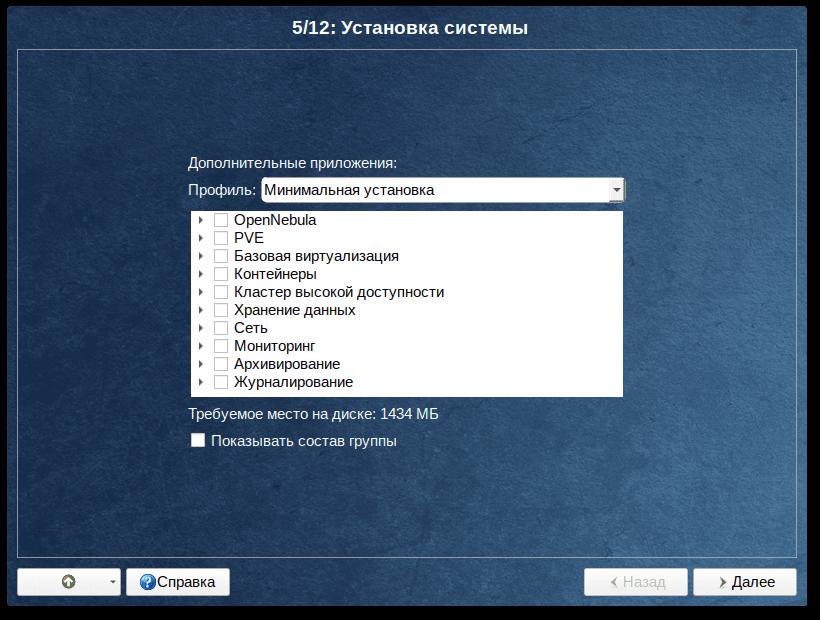820x620 pixels.
Task: Click the Далее button
Action: coord(745,582)
